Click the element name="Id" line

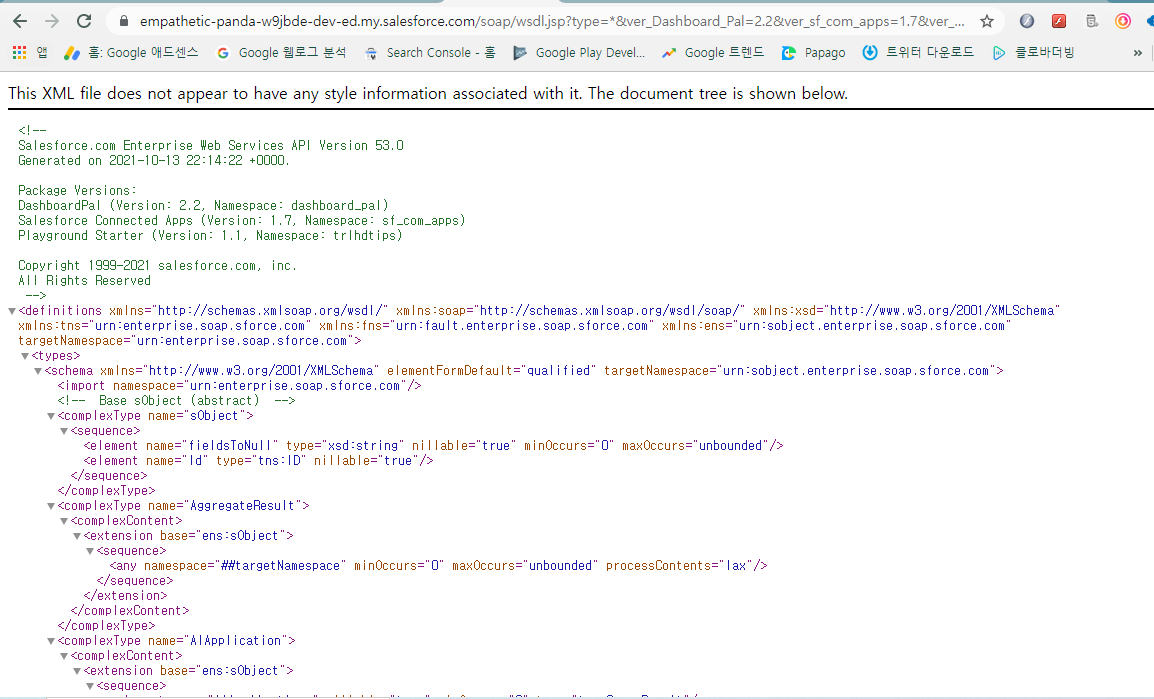[258, 461]
